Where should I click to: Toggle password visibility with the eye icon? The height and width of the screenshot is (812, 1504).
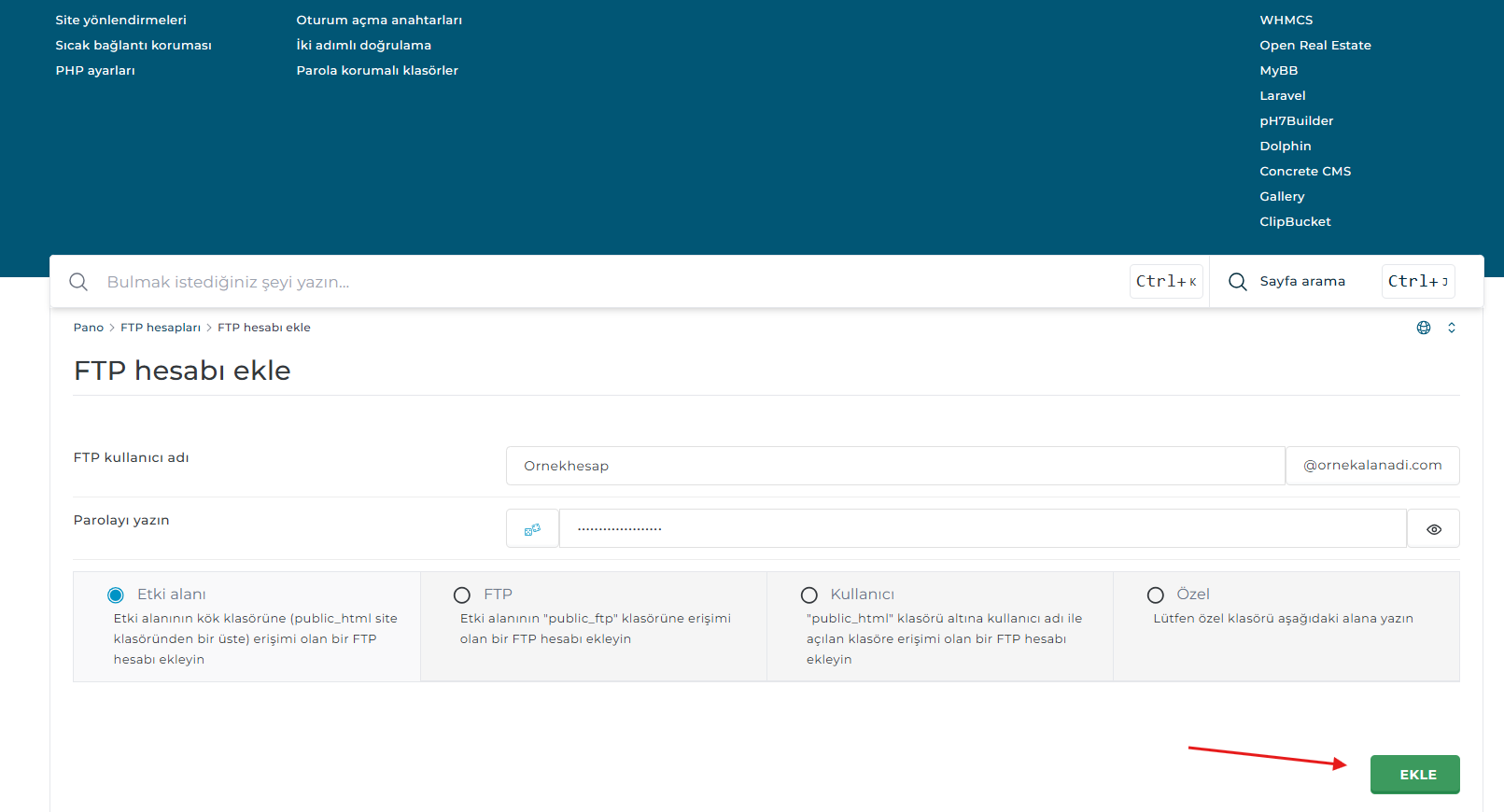point(1433,529)
